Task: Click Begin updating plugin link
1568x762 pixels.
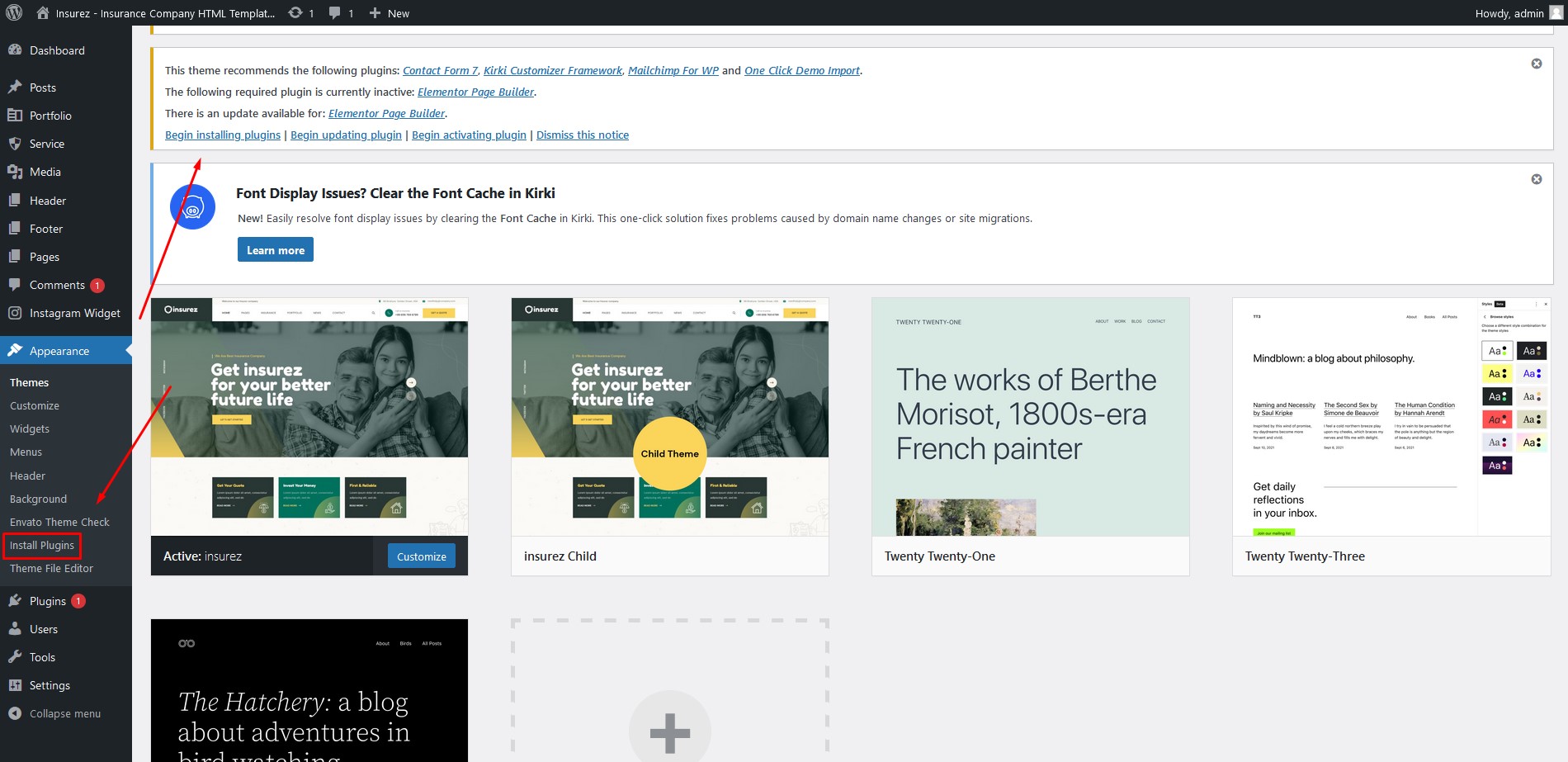Action: (x=346, y=135)
